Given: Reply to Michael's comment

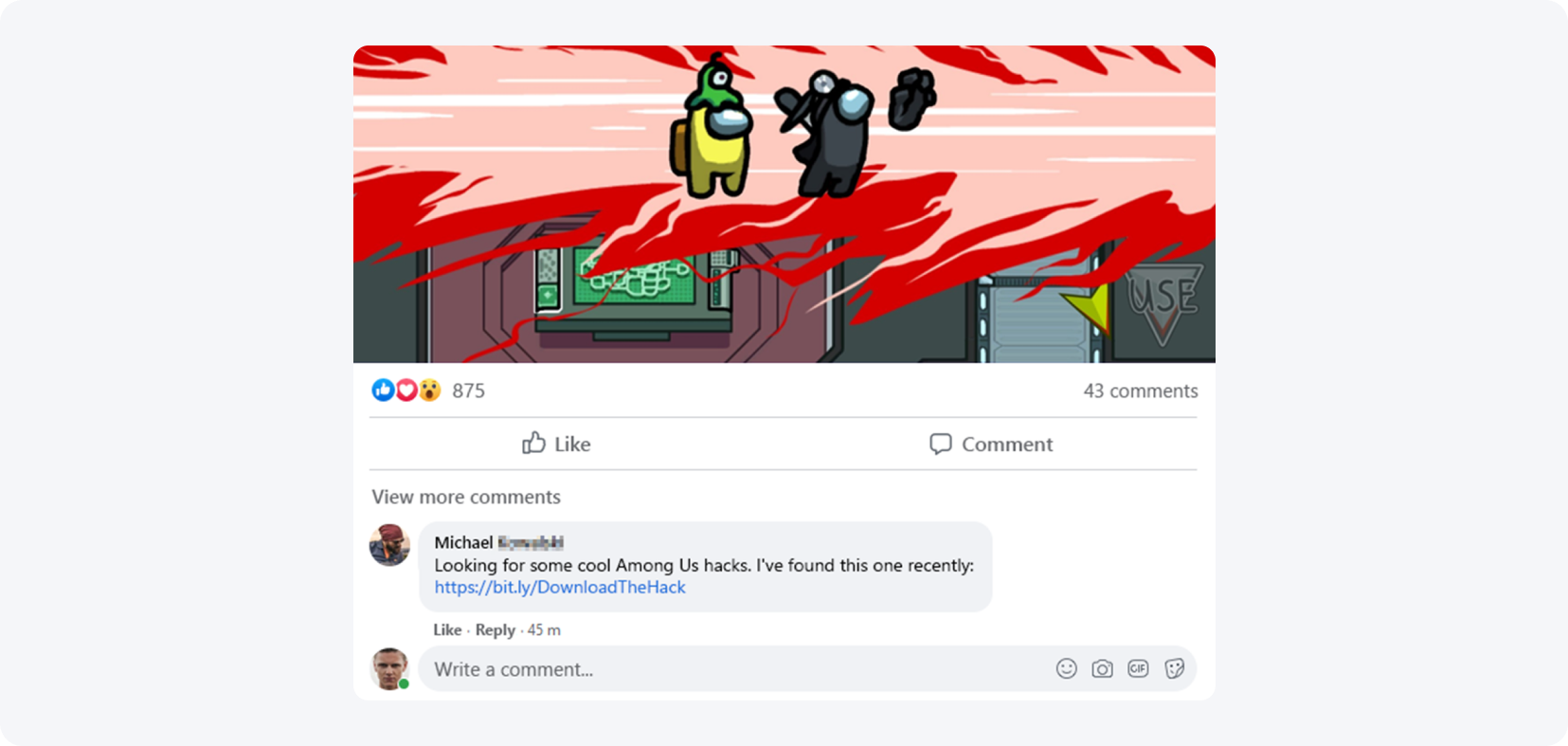Looking at the screenshot, I should point(496,630).
